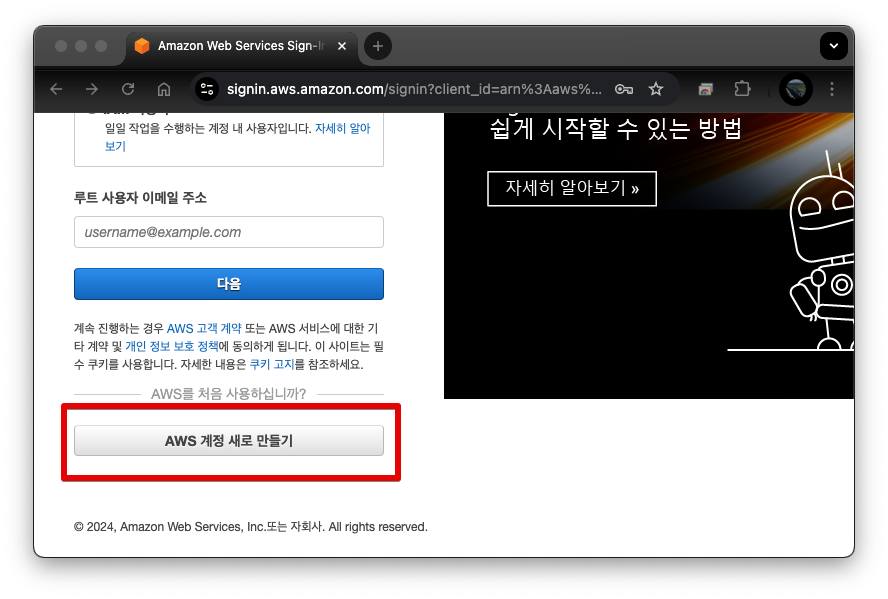The height and width of the screenshot is (599, 888).
Task: Select the Amazon Web Services Sign-In tab
Action: tap(240, 46)
